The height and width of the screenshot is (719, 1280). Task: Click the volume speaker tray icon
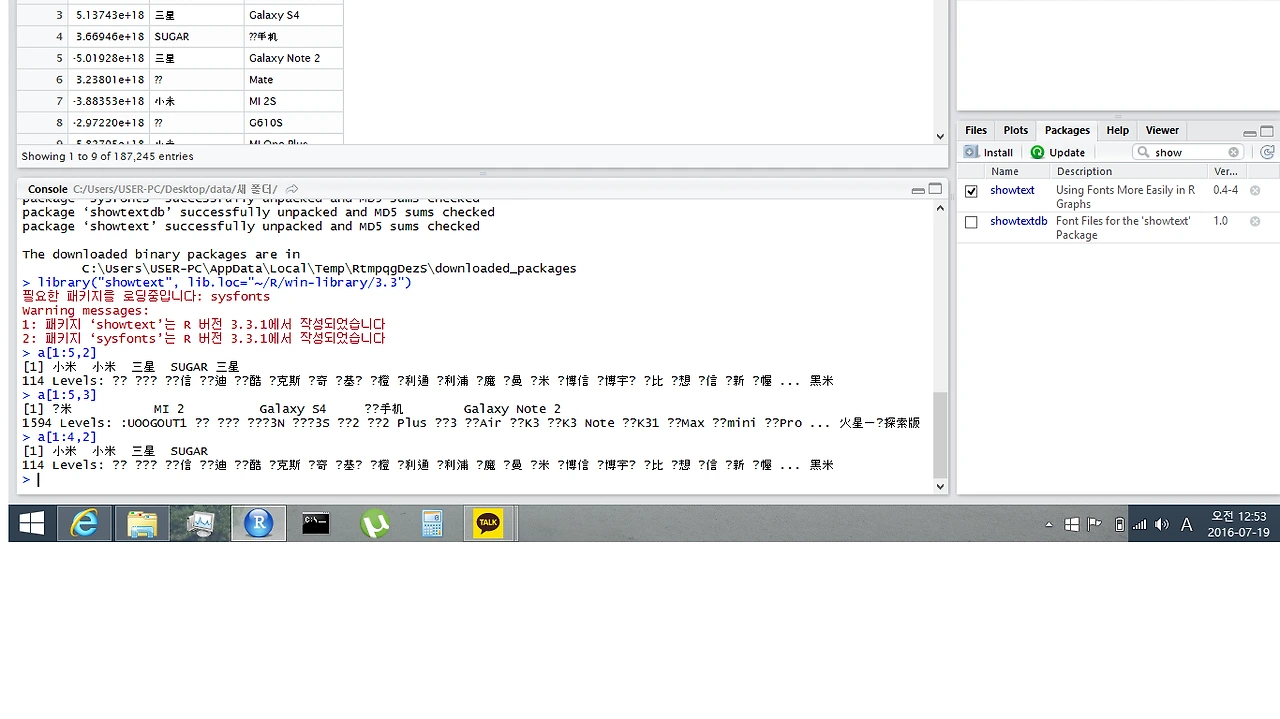pyautogui.click(x=1162, y=524)
